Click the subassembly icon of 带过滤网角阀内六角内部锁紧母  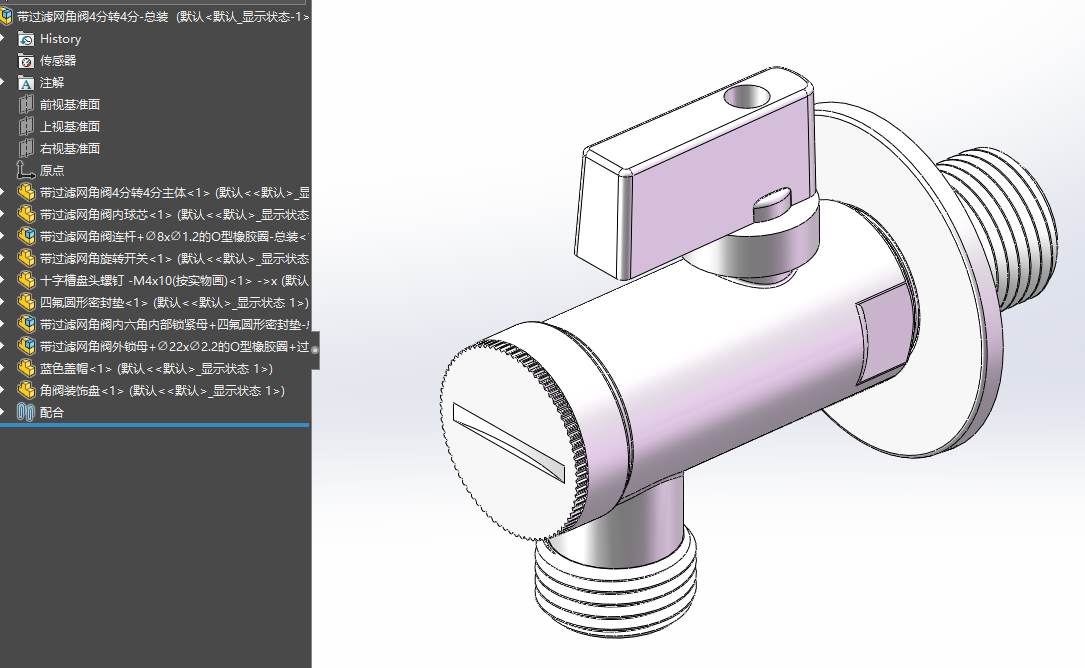(26, 325)
